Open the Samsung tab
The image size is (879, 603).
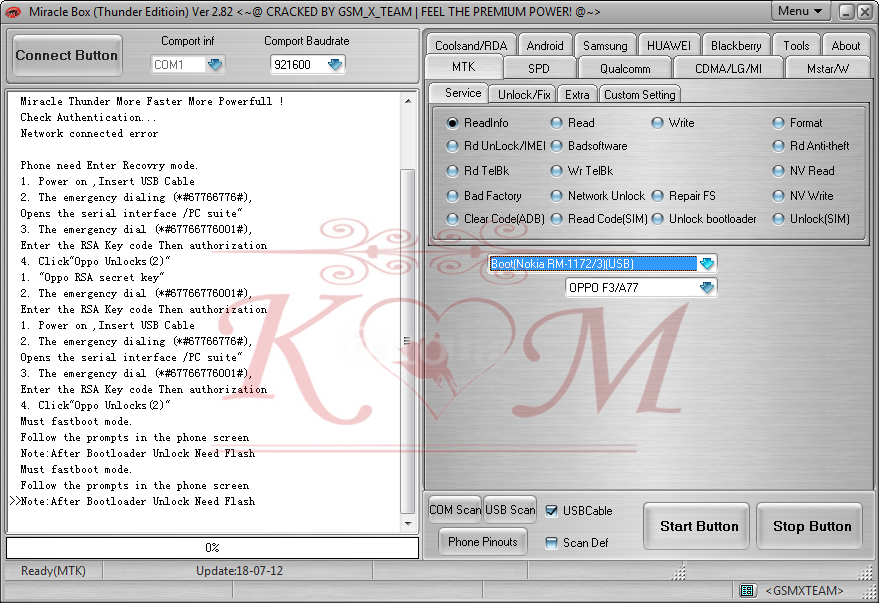[605, 45]
